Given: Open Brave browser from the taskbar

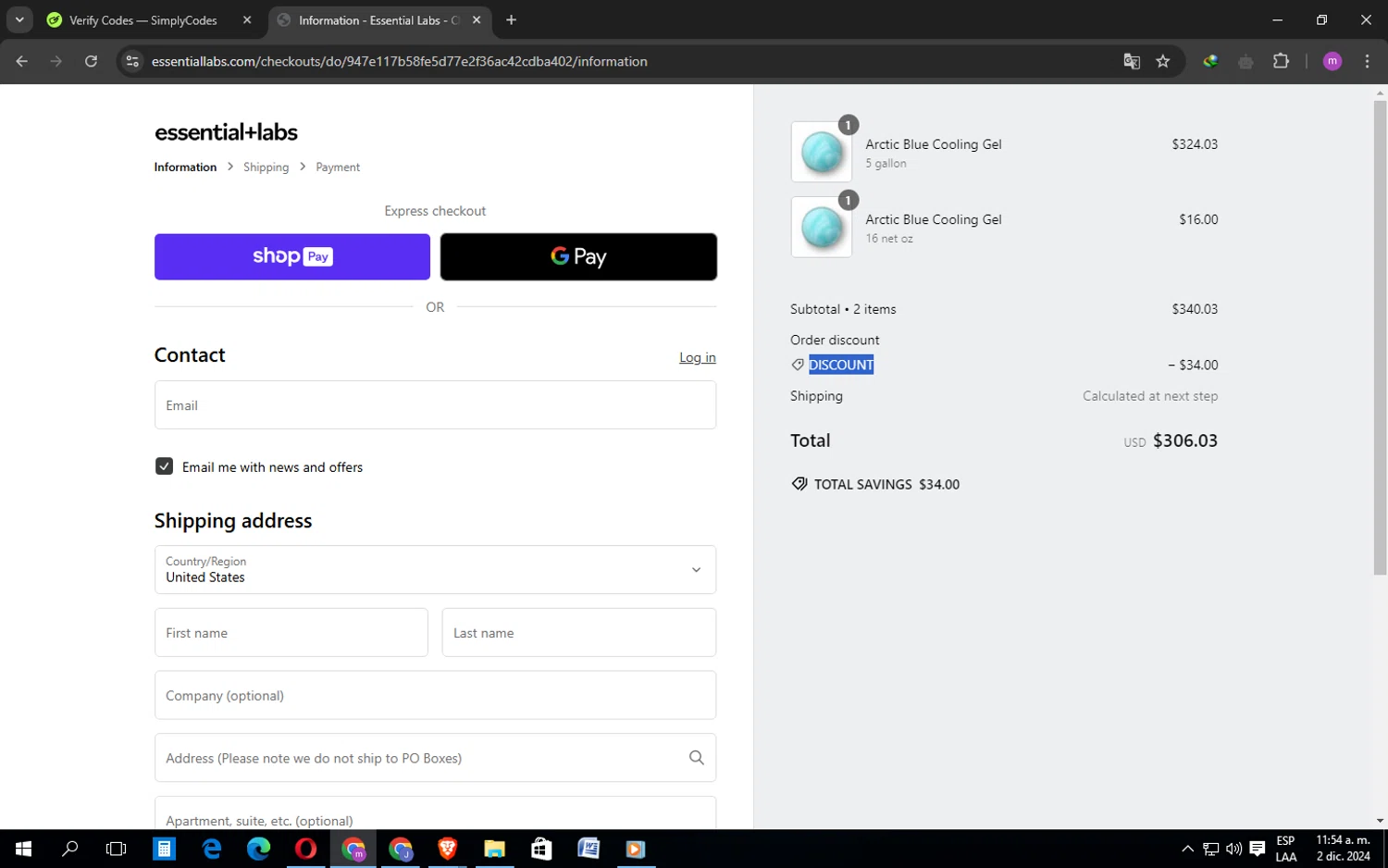Looking at the screenshot, I should (x=447, y=849).
